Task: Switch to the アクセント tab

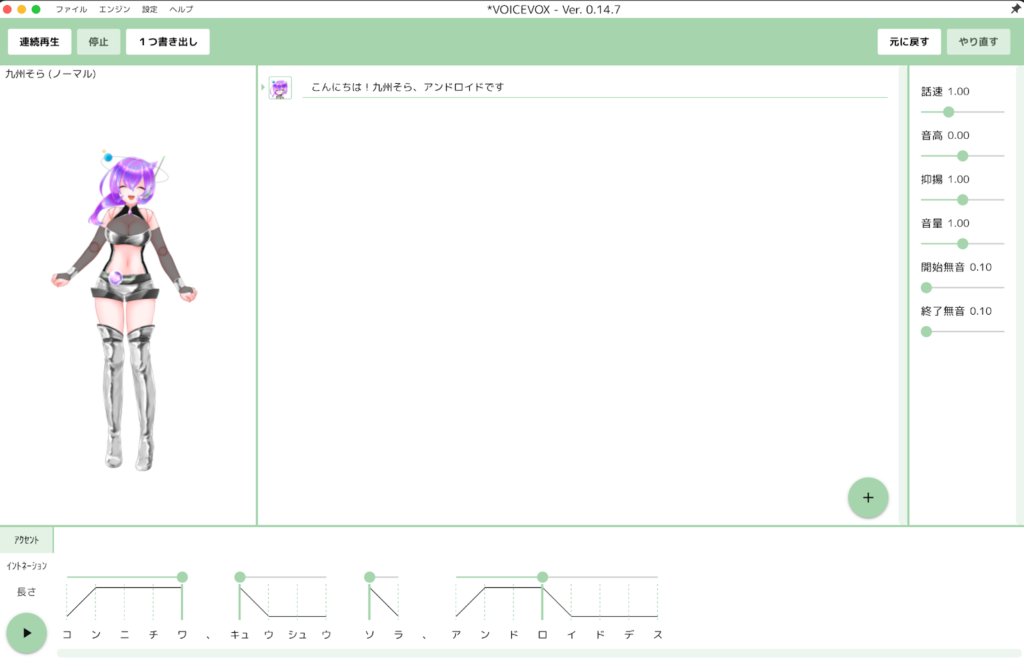Action: pos(27,540)
